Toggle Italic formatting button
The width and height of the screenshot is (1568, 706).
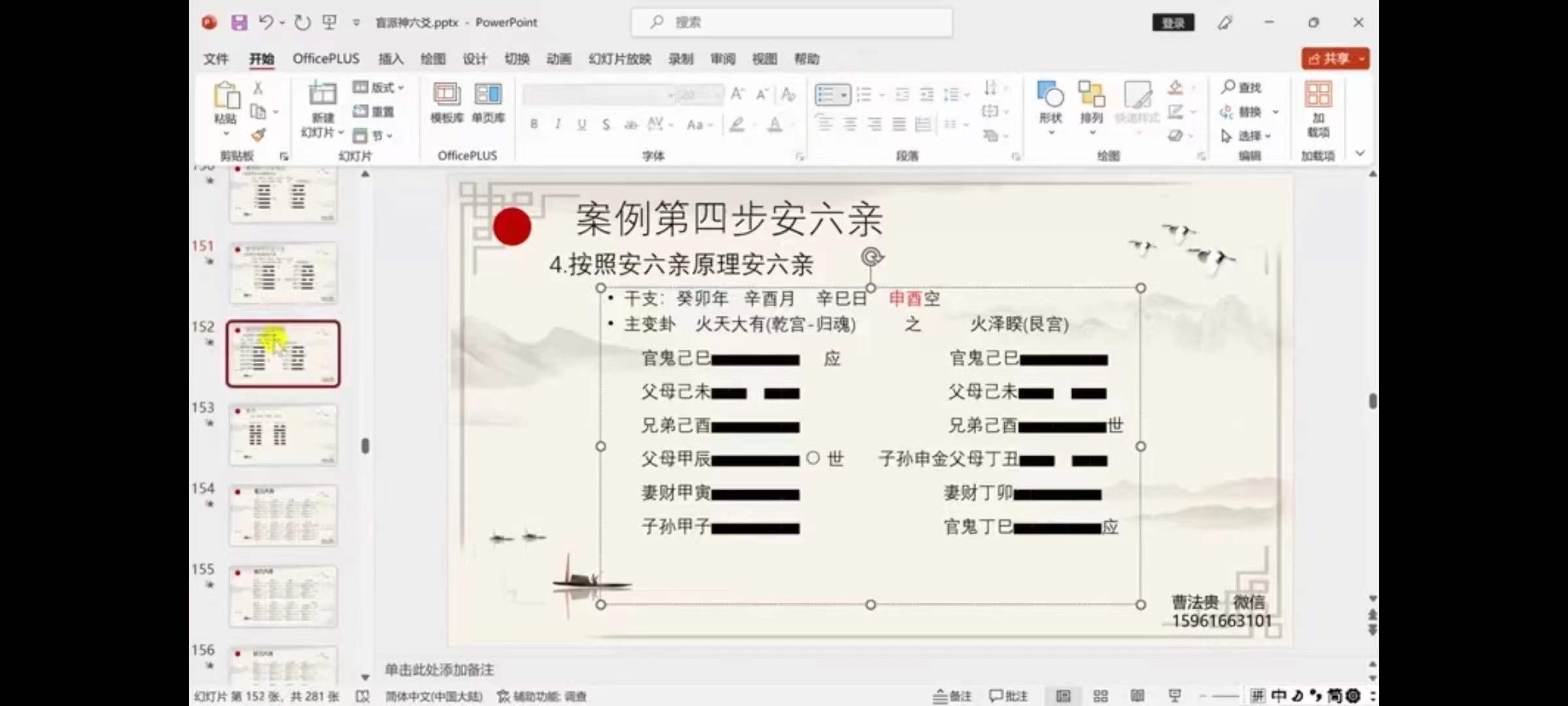(x=557, y=124)
